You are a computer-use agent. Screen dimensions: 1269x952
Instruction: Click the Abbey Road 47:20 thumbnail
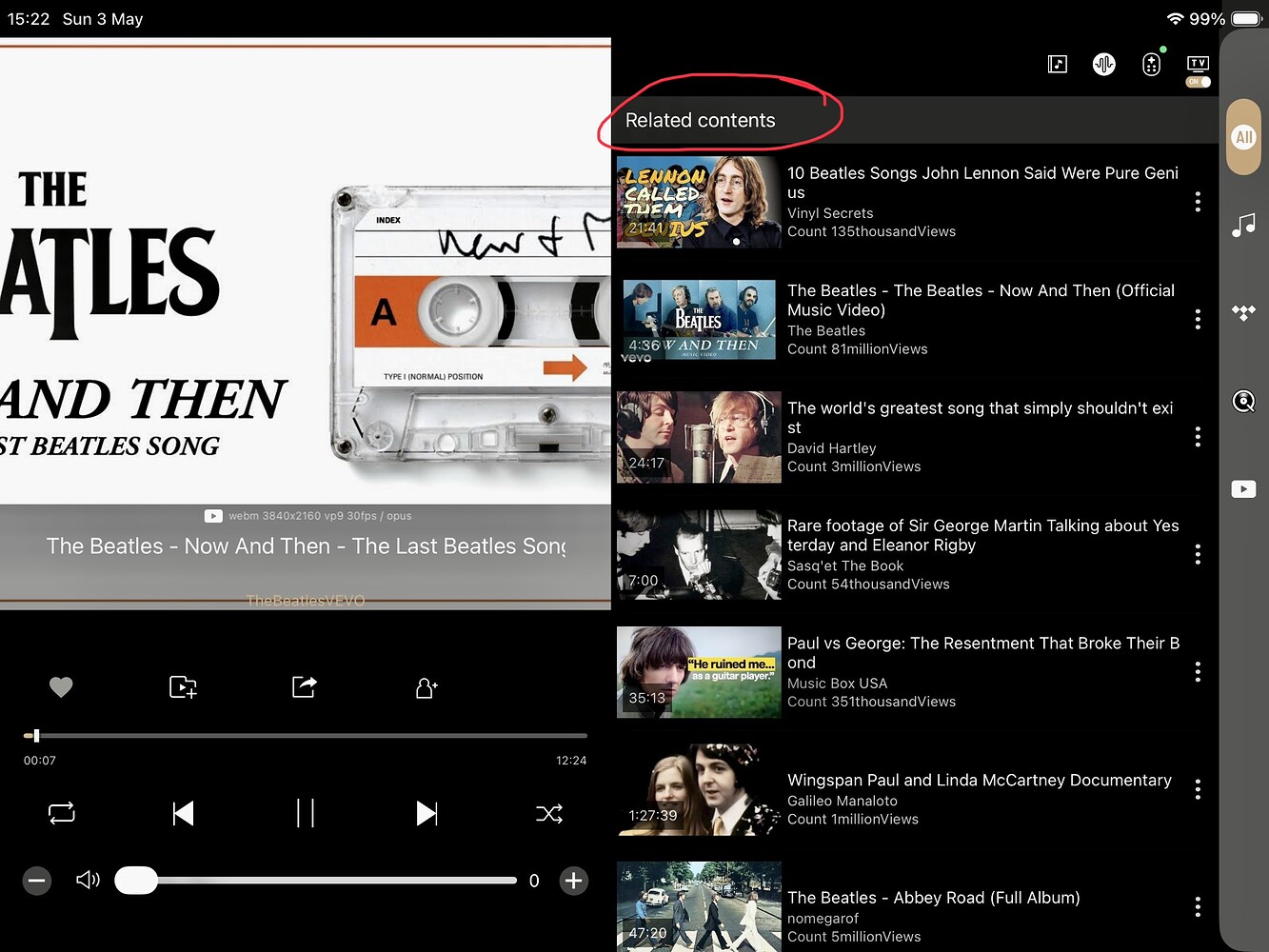[x=699, y=906]
